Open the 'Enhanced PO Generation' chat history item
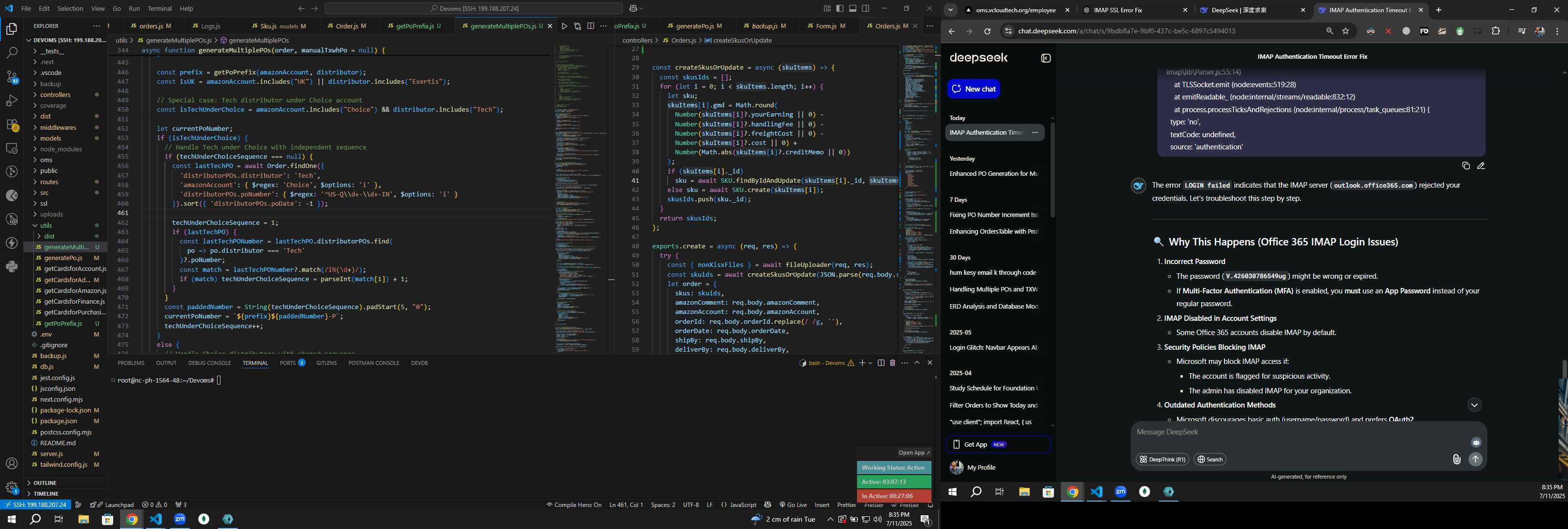1568x529 pixels. pos(994,173)
